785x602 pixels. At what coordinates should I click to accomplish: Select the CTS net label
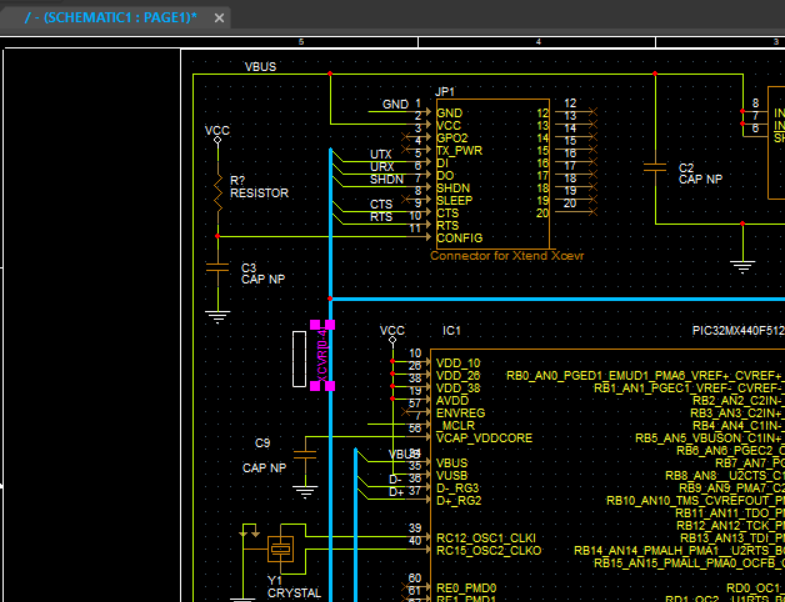(x=381, y=204)
